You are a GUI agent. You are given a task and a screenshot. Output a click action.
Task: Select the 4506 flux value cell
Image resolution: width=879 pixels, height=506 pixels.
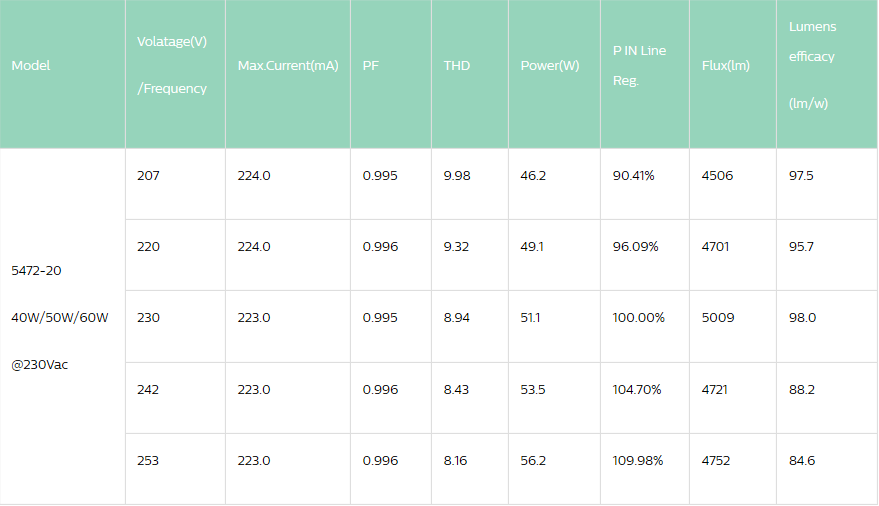(718, 176)
